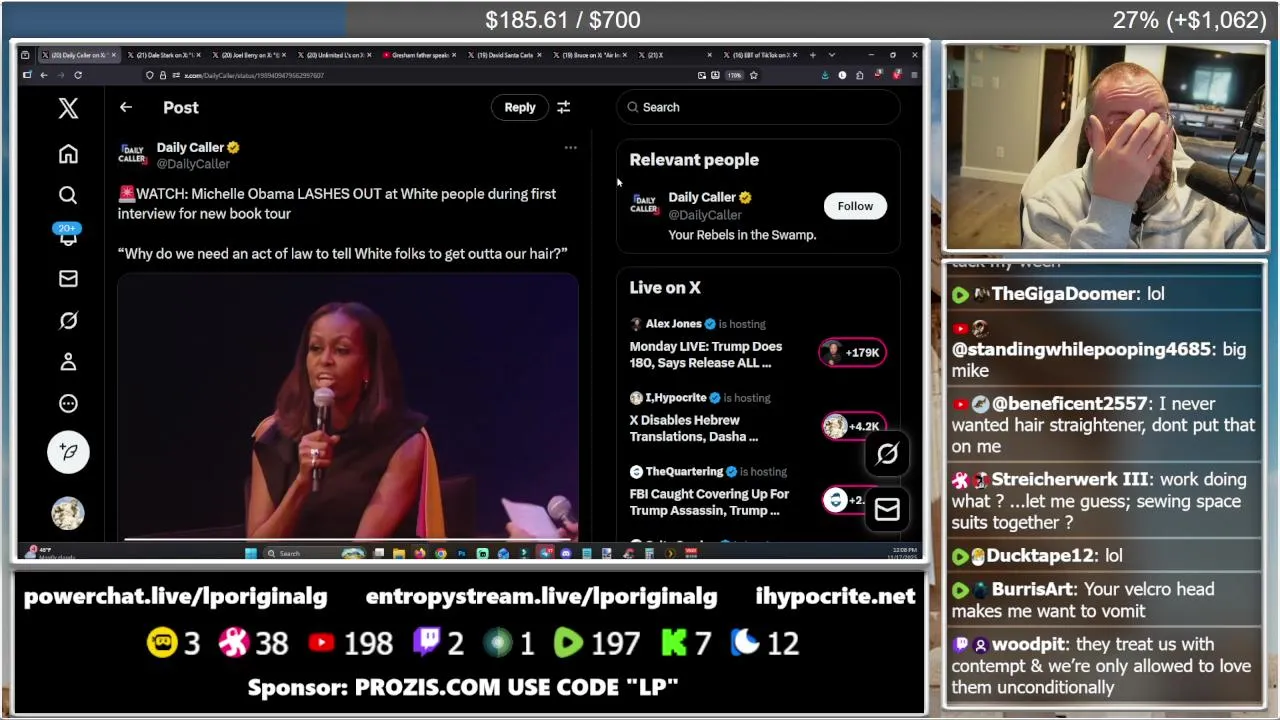Image resolution: width=1280 pixels, height=720 pixels.
Task: Switch to the David Santa Carla tab
Action: (x=503, y=55)
